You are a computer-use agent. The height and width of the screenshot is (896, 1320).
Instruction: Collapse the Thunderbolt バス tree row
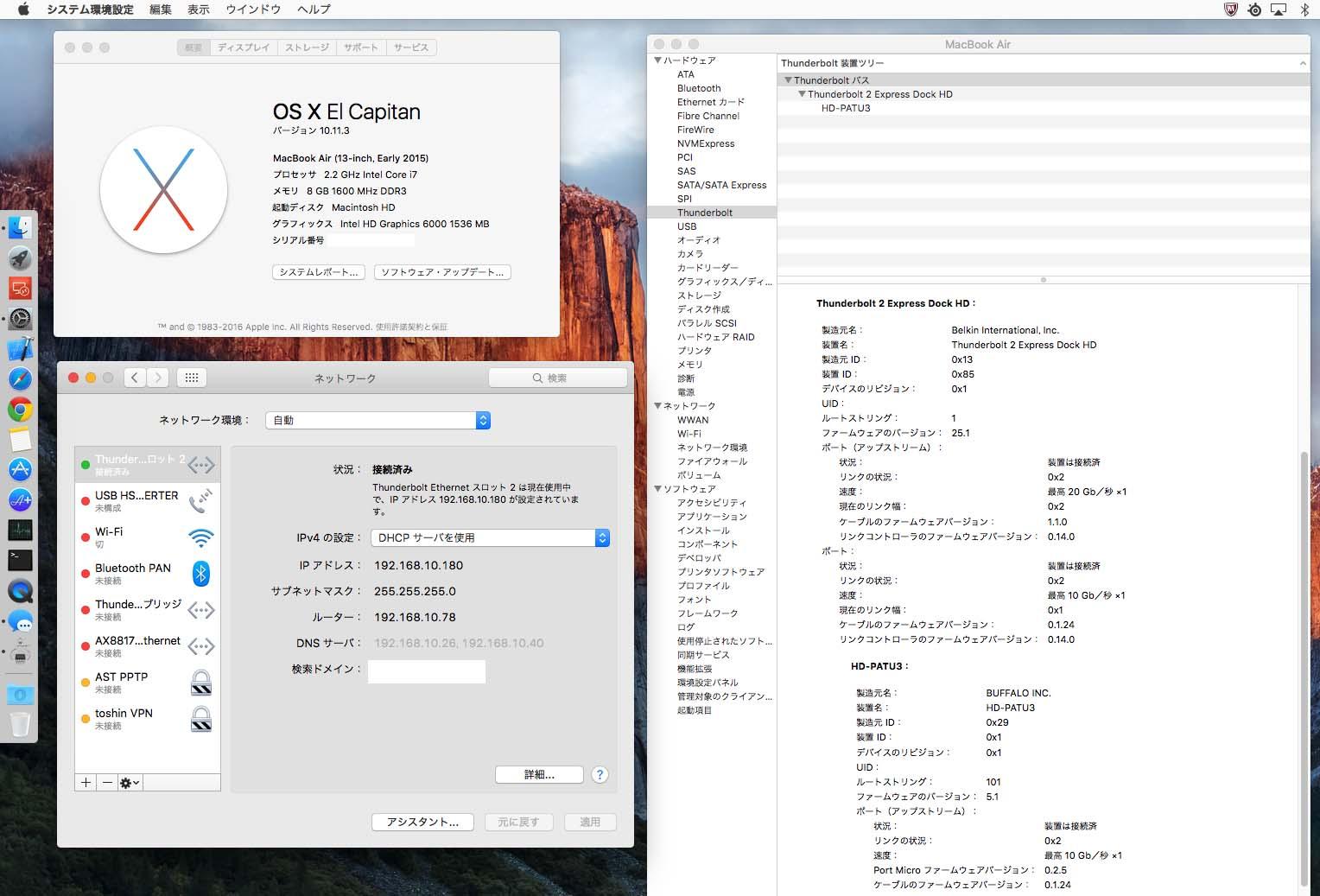(x=788, y=80)
